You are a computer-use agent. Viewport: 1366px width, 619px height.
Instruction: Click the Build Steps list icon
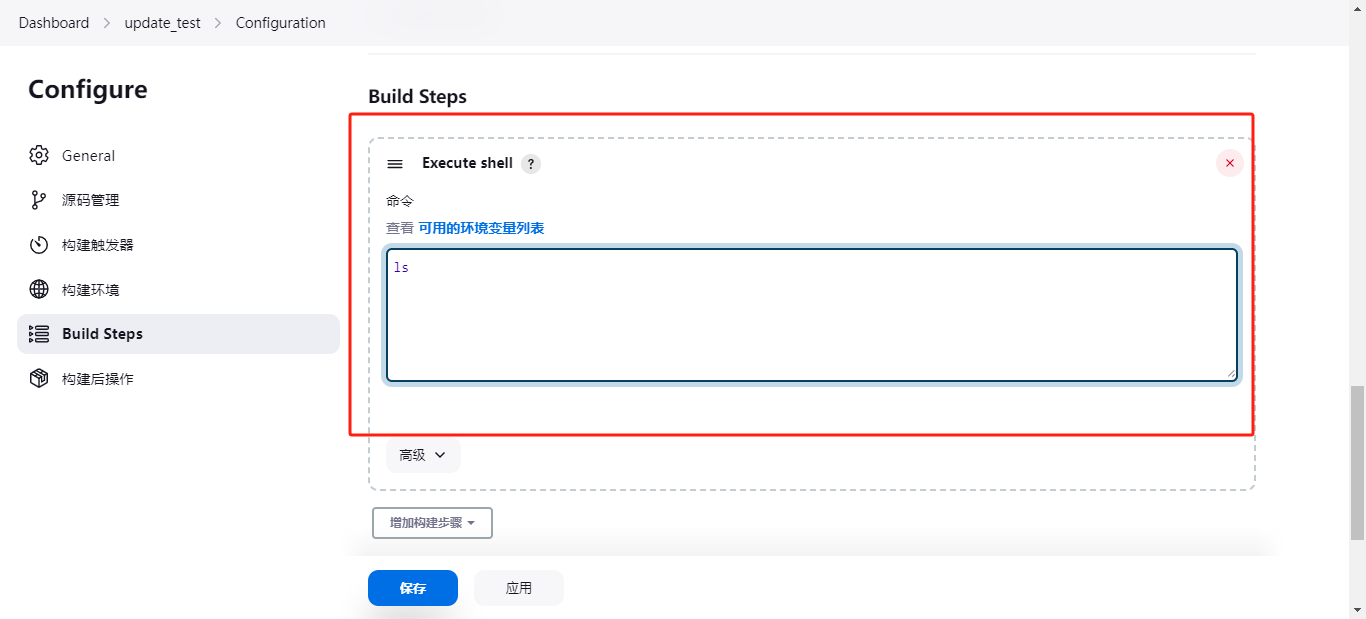(x=39, y=334)
